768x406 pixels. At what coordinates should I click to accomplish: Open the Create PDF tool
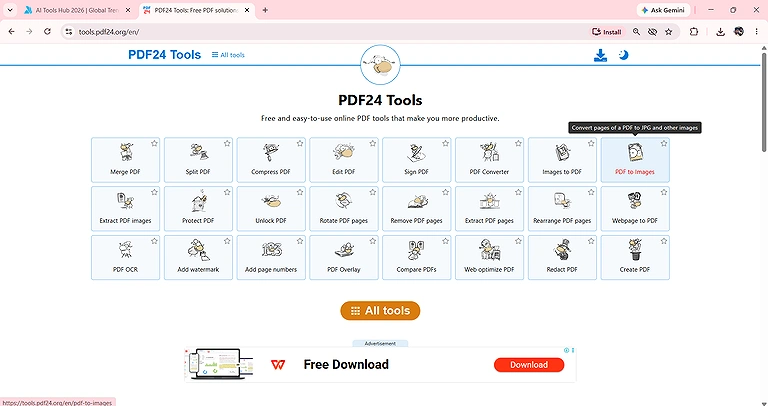click(x=635, y=258)
